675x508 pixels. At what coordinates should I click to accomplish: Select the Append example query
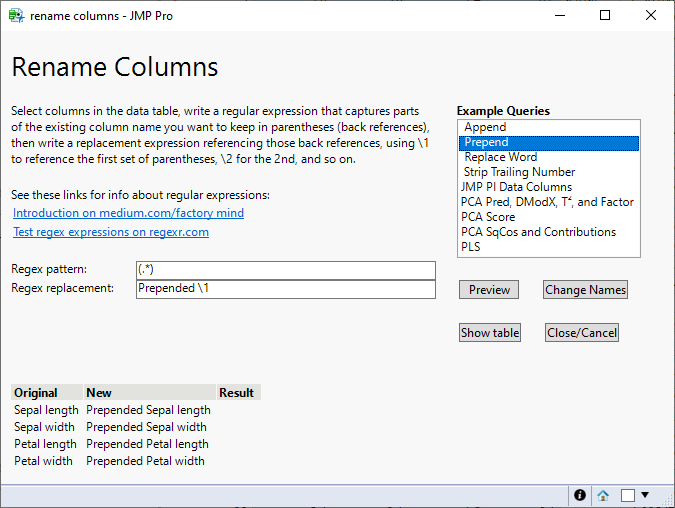[x=485, y=127]
